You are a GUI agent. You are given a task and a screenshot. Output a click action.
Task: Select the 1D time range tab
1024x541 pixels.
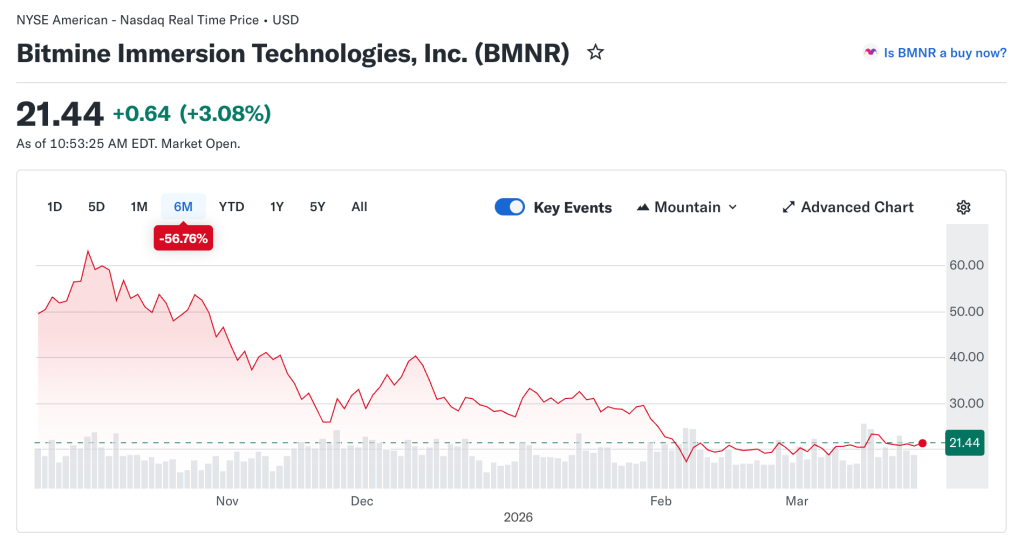(55, 207)
